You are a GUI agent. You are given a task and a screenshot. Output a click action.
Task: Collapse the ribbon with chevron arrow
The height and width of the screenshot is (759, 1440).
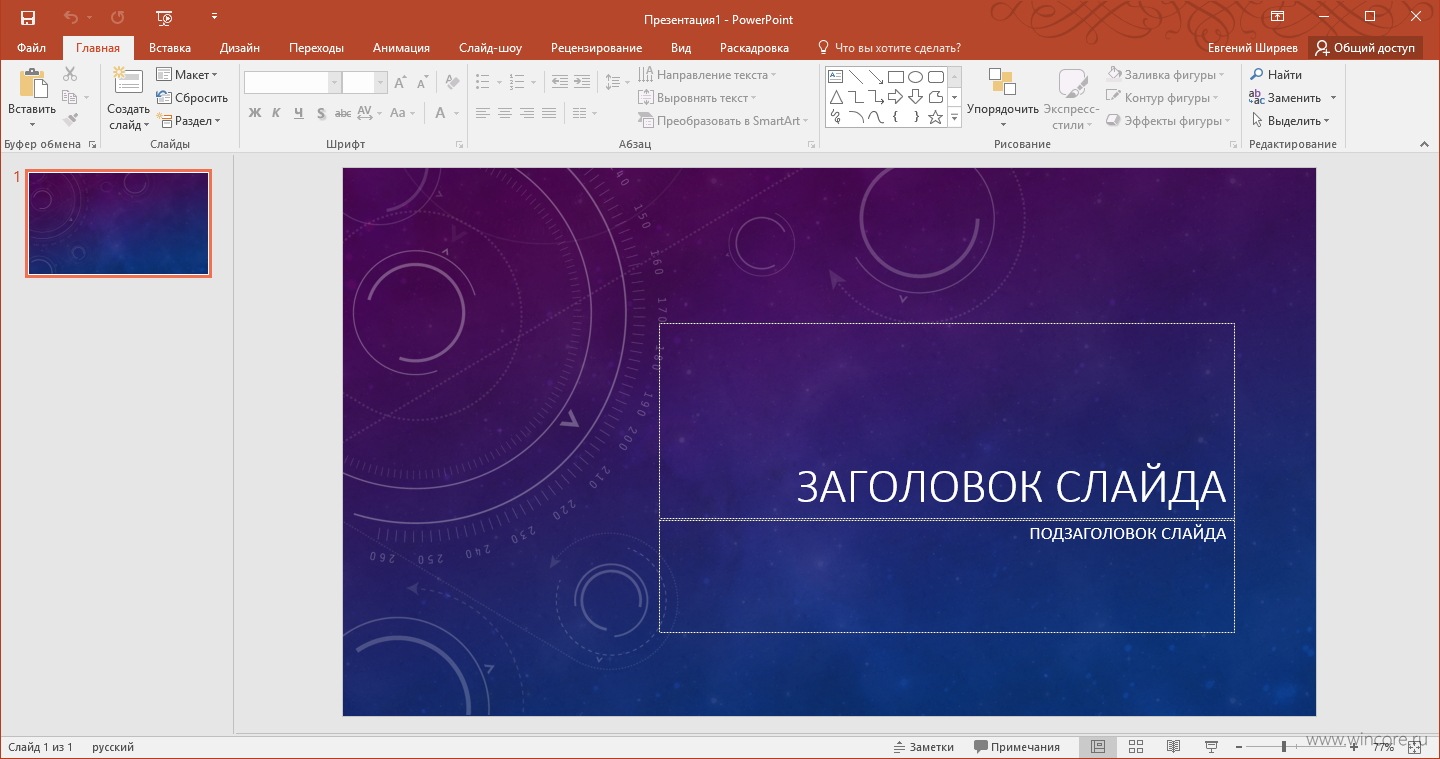[x=1425, y=145]
